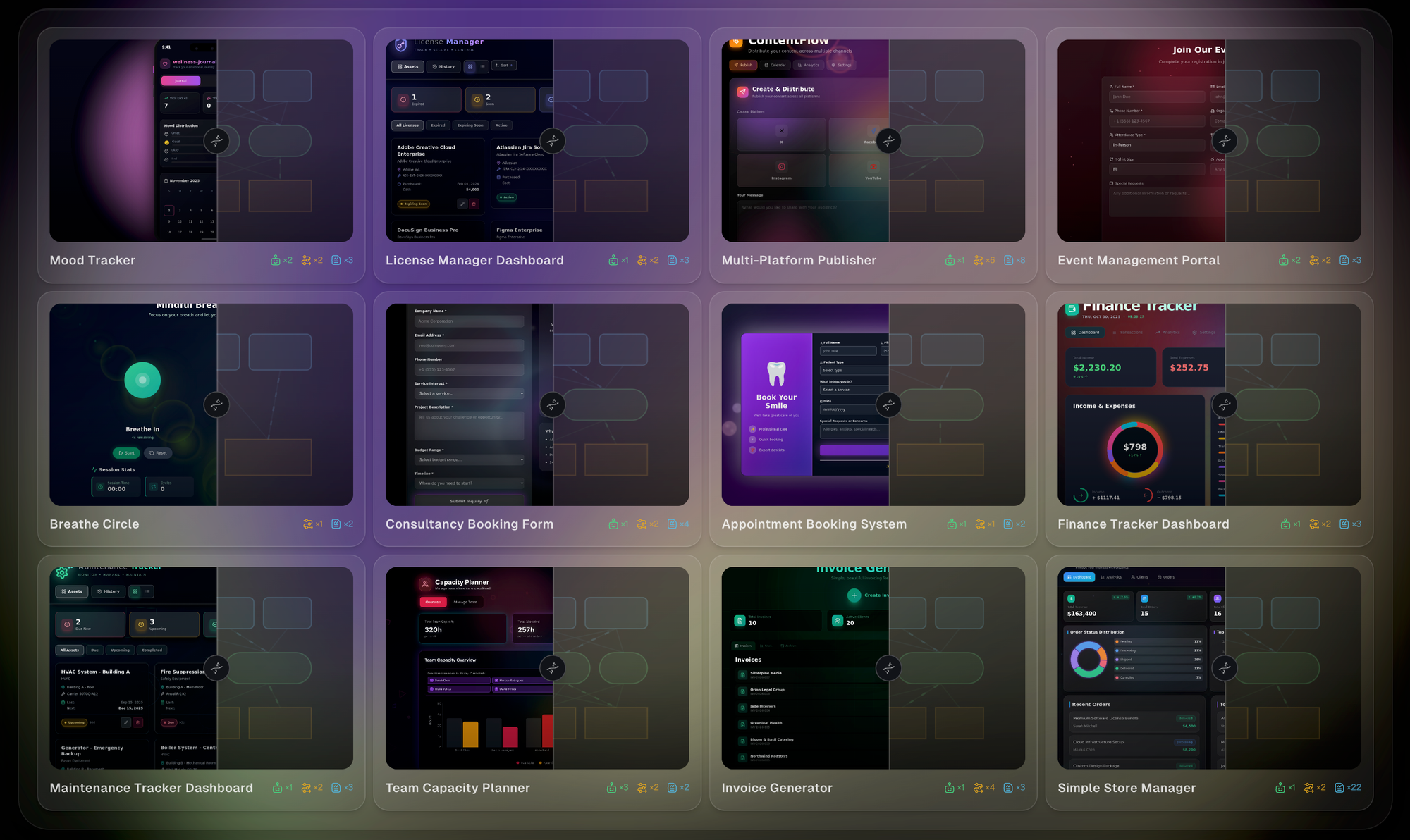Select the Team Capacity Planner preview thumbnail

(x=469, y=668)
